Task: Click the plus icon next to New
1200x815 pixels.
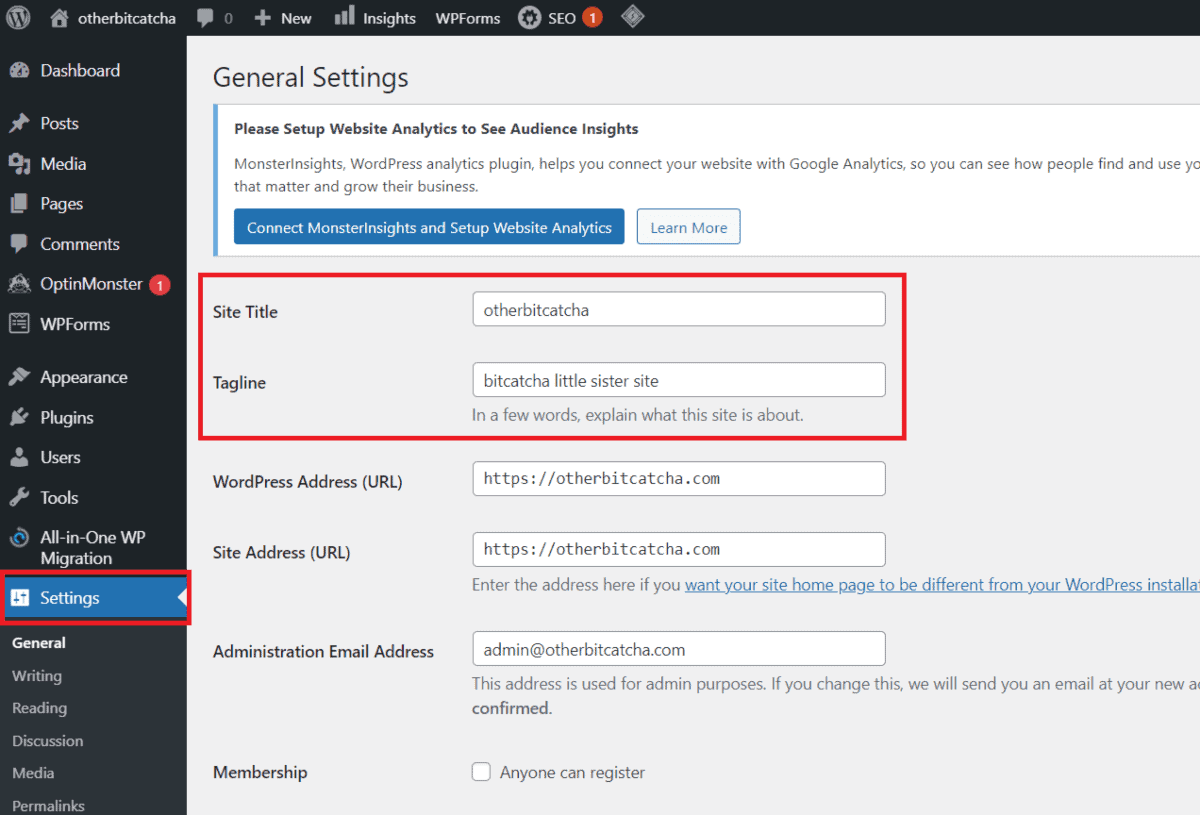Action: click(263, 18)
